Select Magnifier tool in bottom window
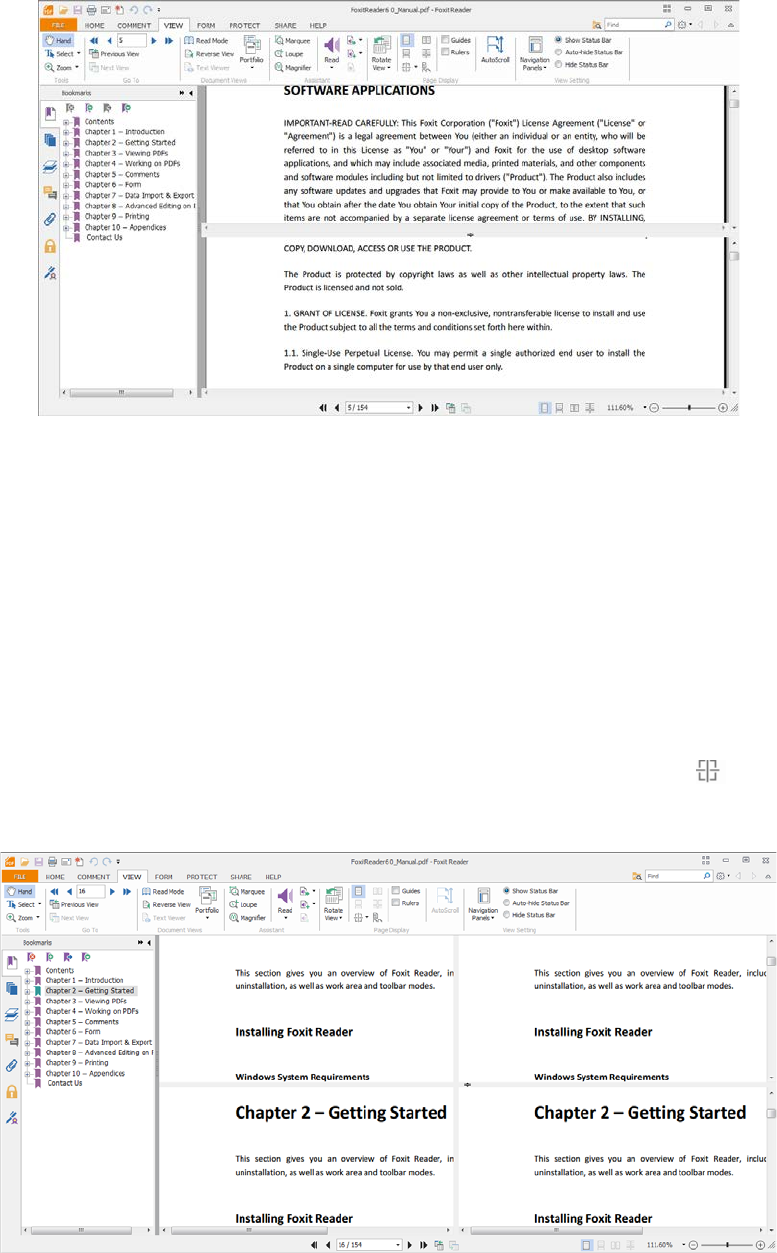 pos(249,917)
